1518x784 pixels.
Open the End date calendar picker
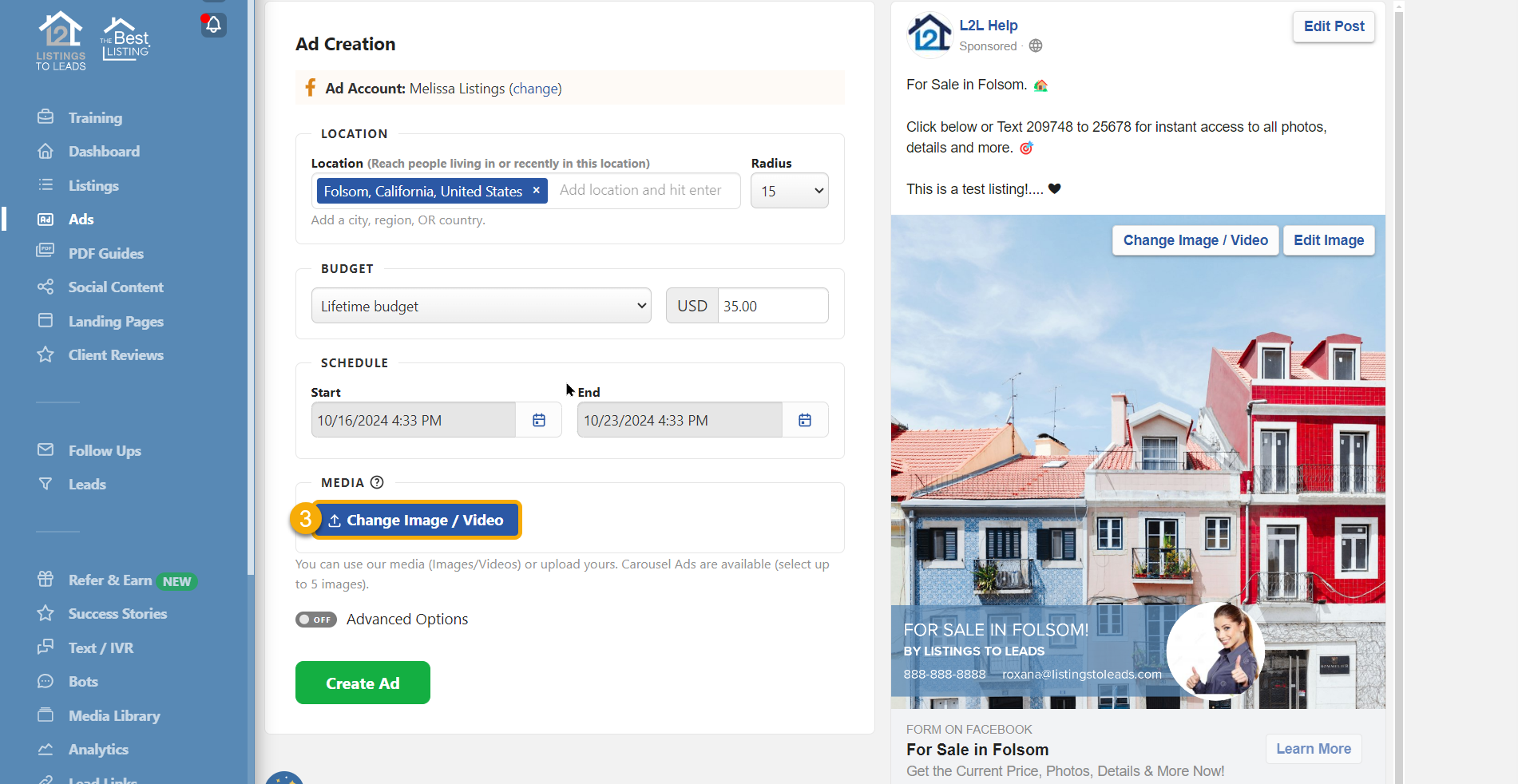click(805, 420)
